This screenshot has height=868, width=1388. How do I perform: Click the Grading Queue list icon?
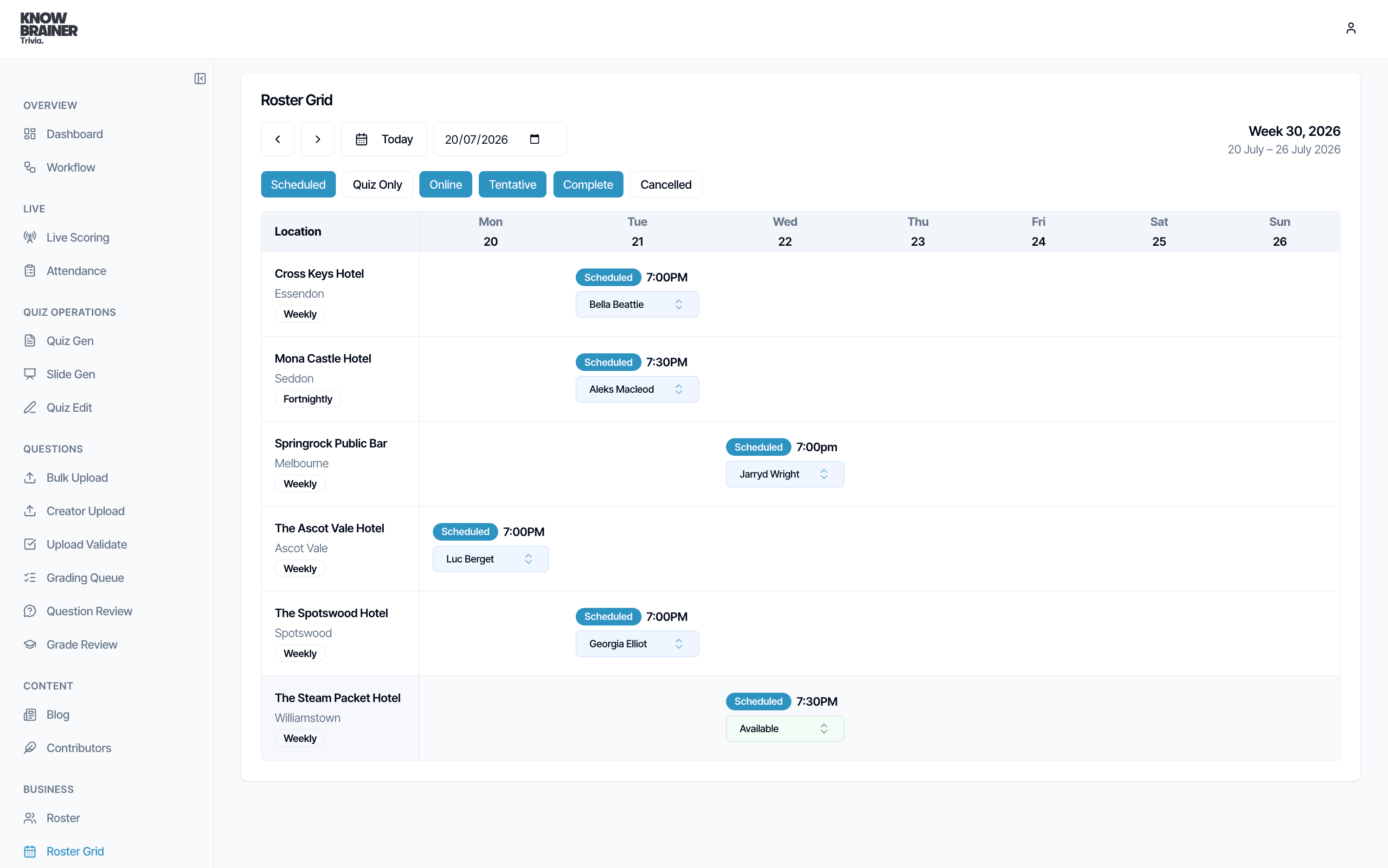30,577
